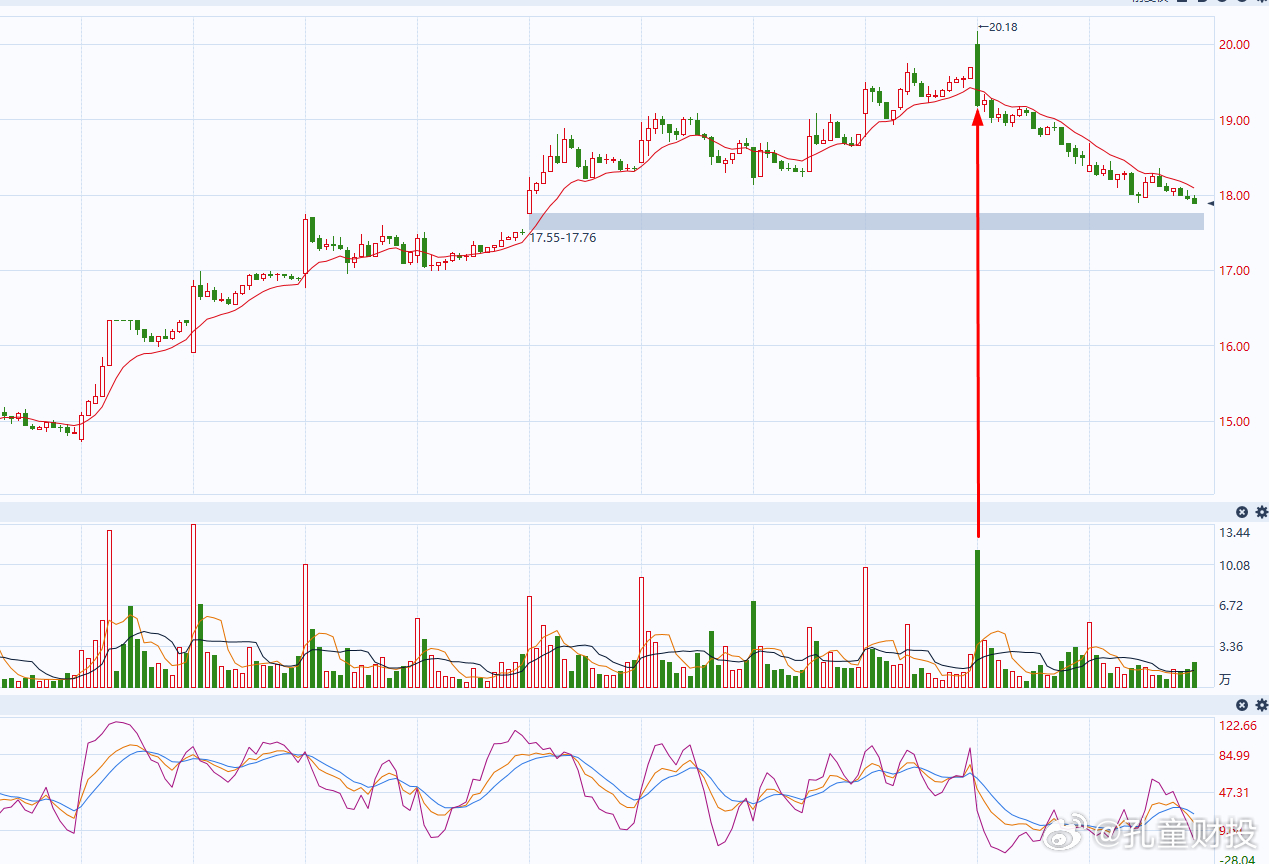Select the shaded gap zone band

[x=866, y=221]
